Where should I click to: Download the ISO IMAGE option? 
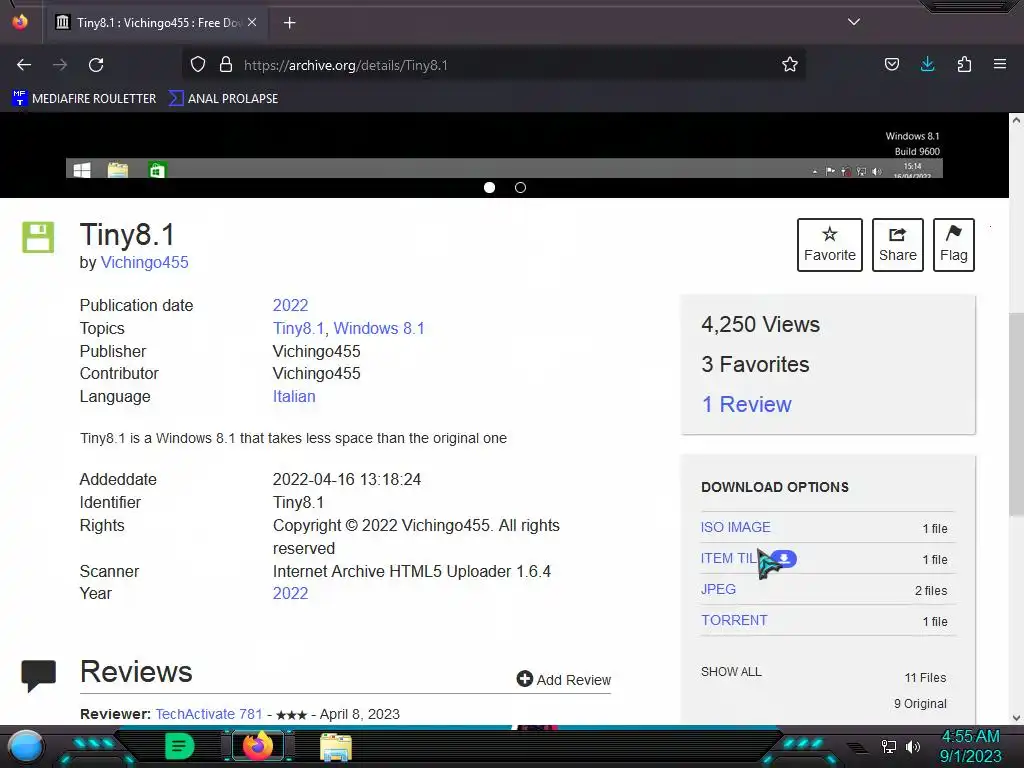pos(735,527)
